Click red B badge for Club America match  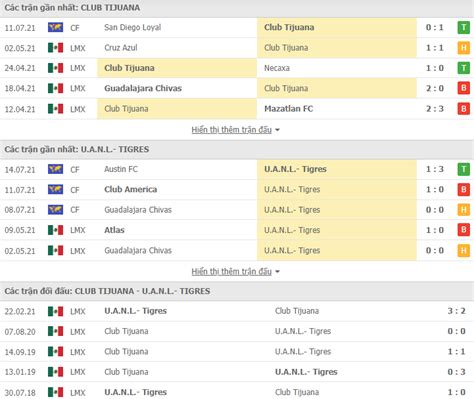[463, 190]
